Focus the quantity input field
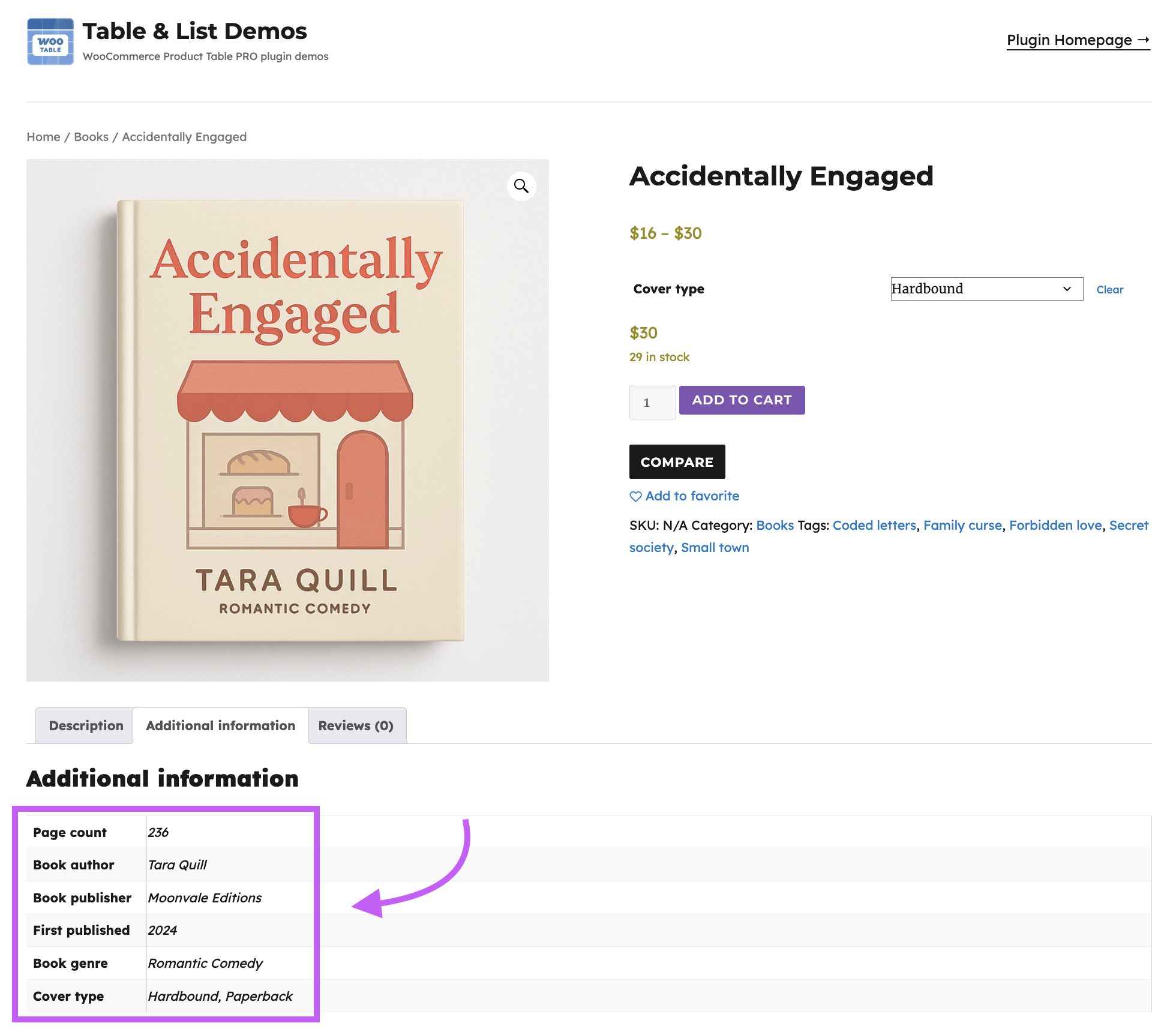This screenshot has width=1176, height=1032. click(x=652, y=403)
